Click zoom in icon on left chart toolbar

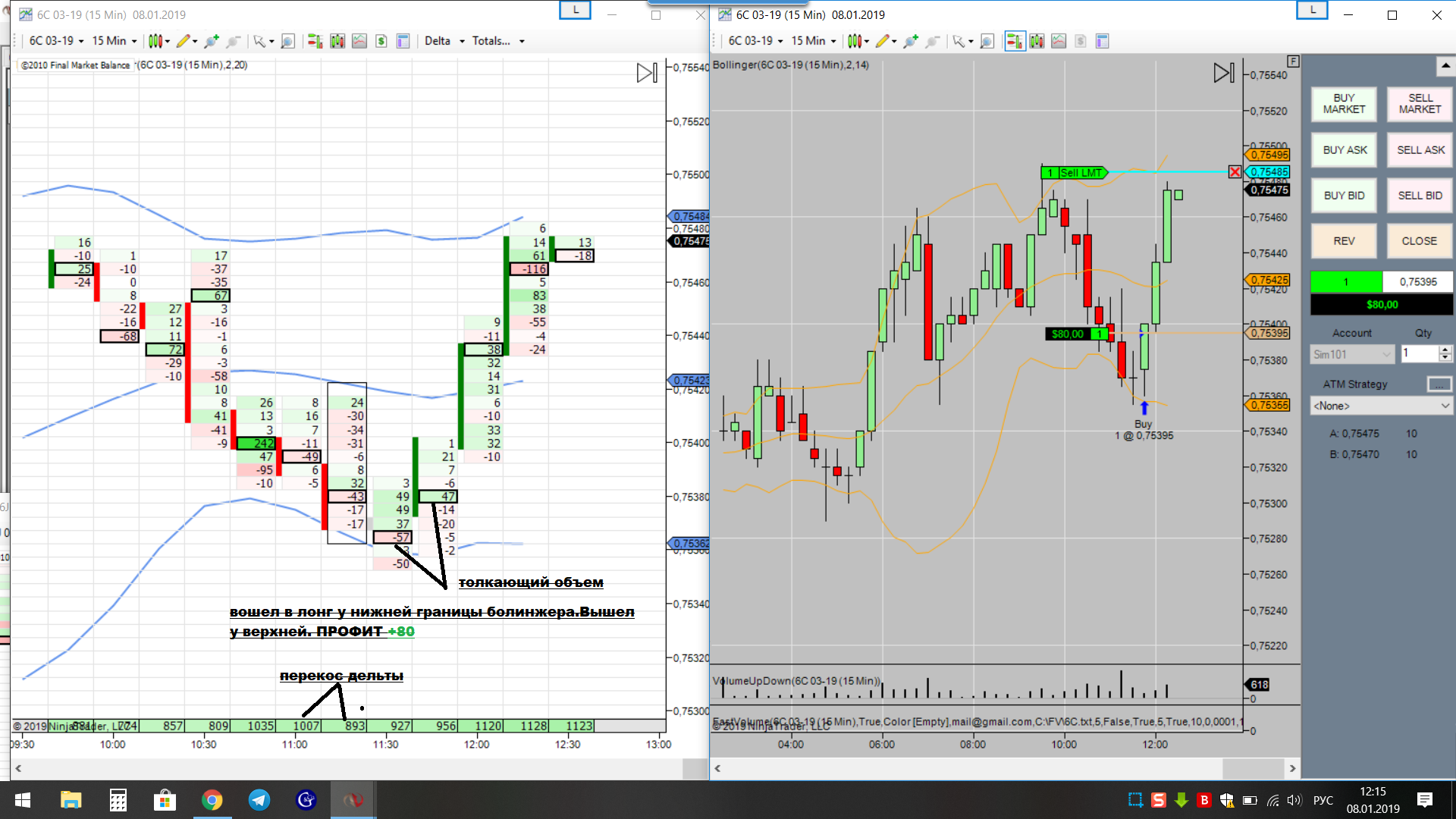click(287, 41)
